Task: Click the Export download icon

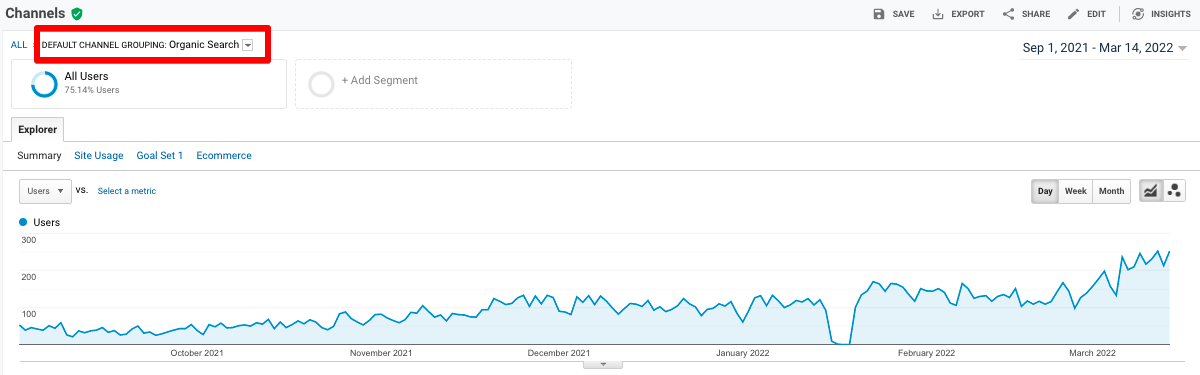Action: click(938, 14)
